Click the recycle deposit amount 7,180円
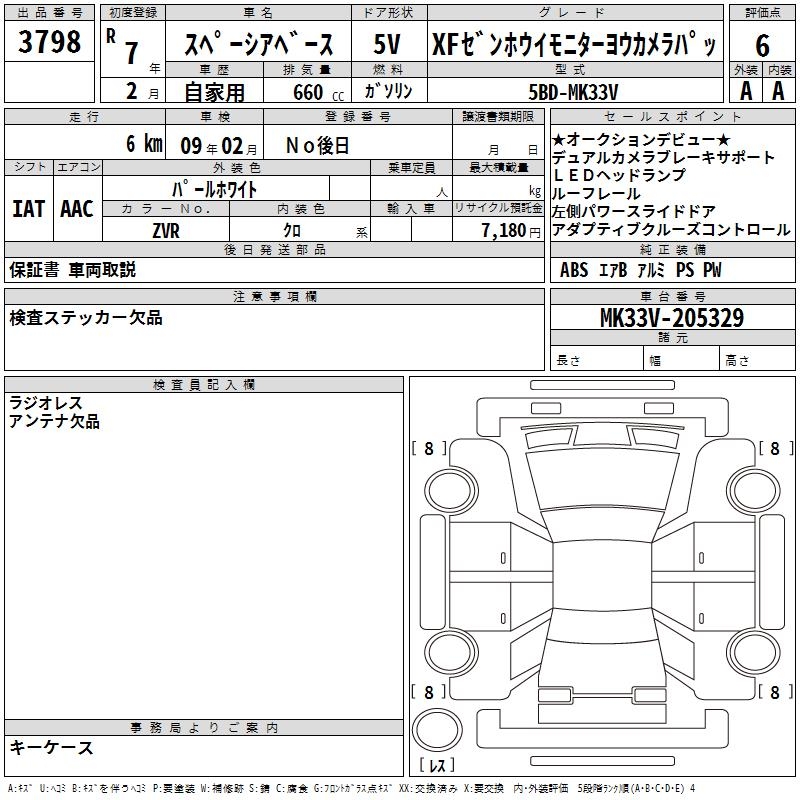800x800 pixels. [506, 231]
